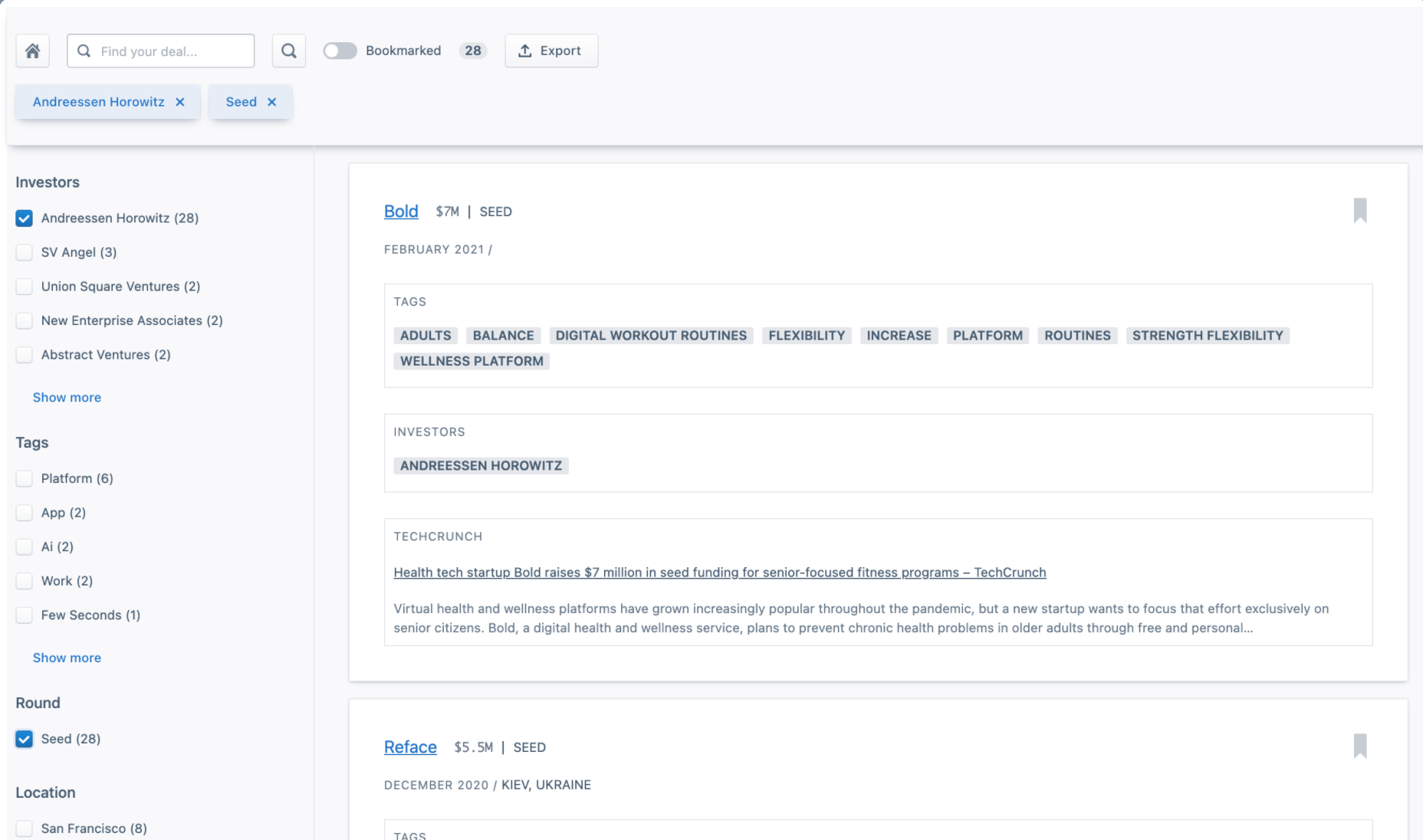Click the PLATFORM tag in Bold card

[x=988, y=336]
